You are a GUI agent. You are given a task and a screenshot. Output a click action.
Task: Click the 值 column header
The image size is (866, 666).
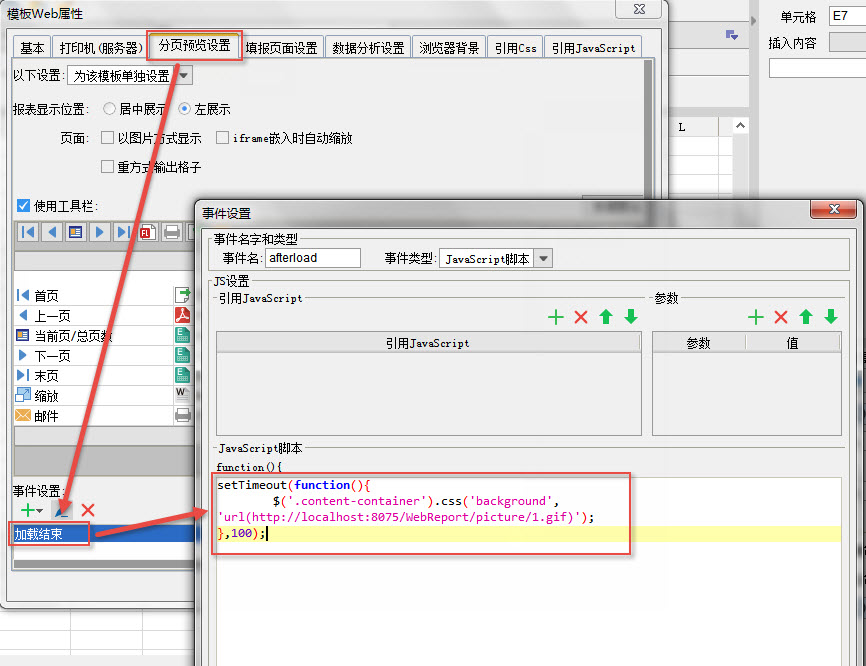tap(793, 343)
